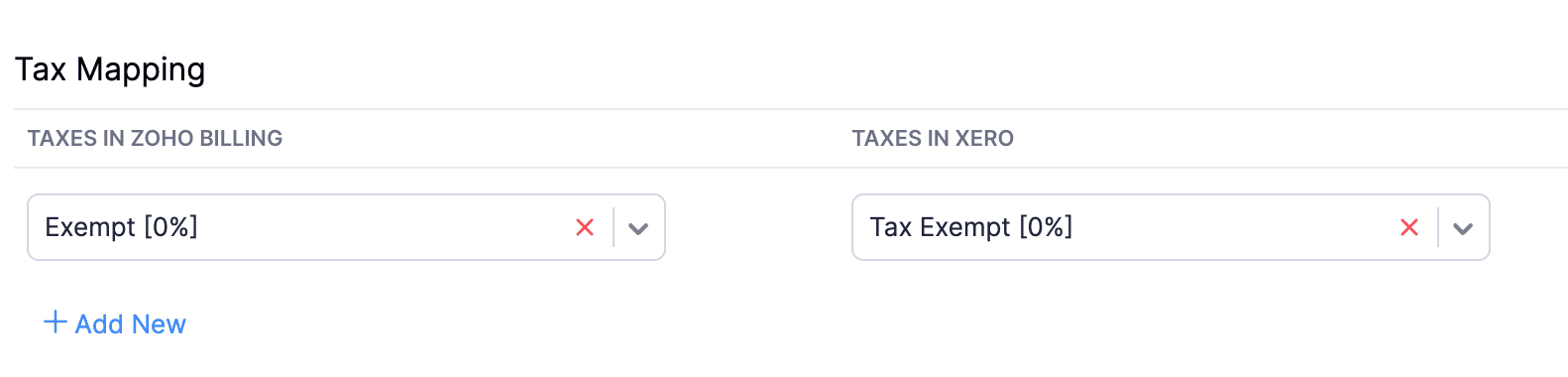The width and height of the screenshot is (1568, 377).
Task: Click the [0%] portion of Zoho's Exempt value
Action: click(x=170, y=227)
